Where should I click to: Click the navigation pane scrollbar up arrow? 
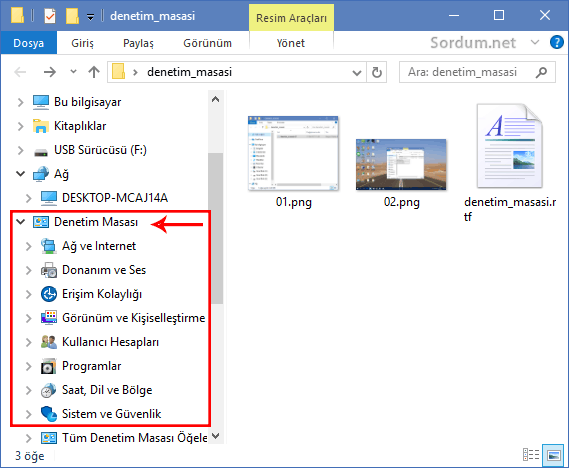(216, 99)
